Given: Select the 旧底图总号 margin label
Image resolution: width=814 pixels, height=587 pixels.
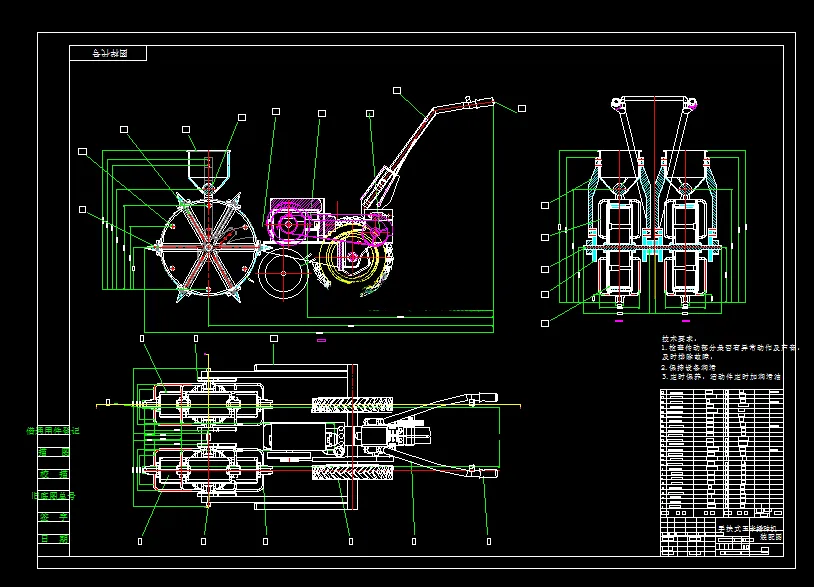Looking at the screenshot, I should coord(53,496).
